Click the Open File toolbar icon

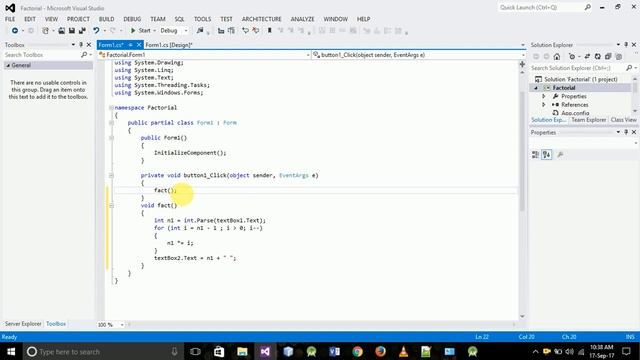coord(61,31)
